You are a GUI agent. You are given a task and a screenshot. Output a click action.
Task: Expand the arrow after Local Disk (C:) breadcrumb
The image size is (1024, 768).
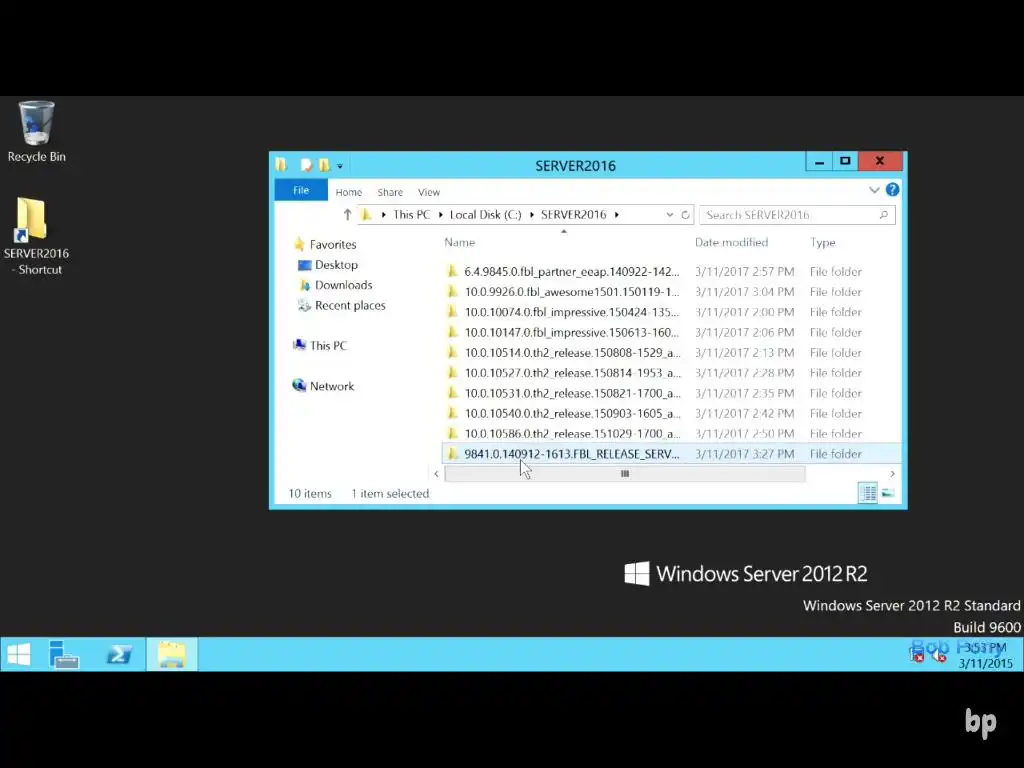(x=532, y=215)
